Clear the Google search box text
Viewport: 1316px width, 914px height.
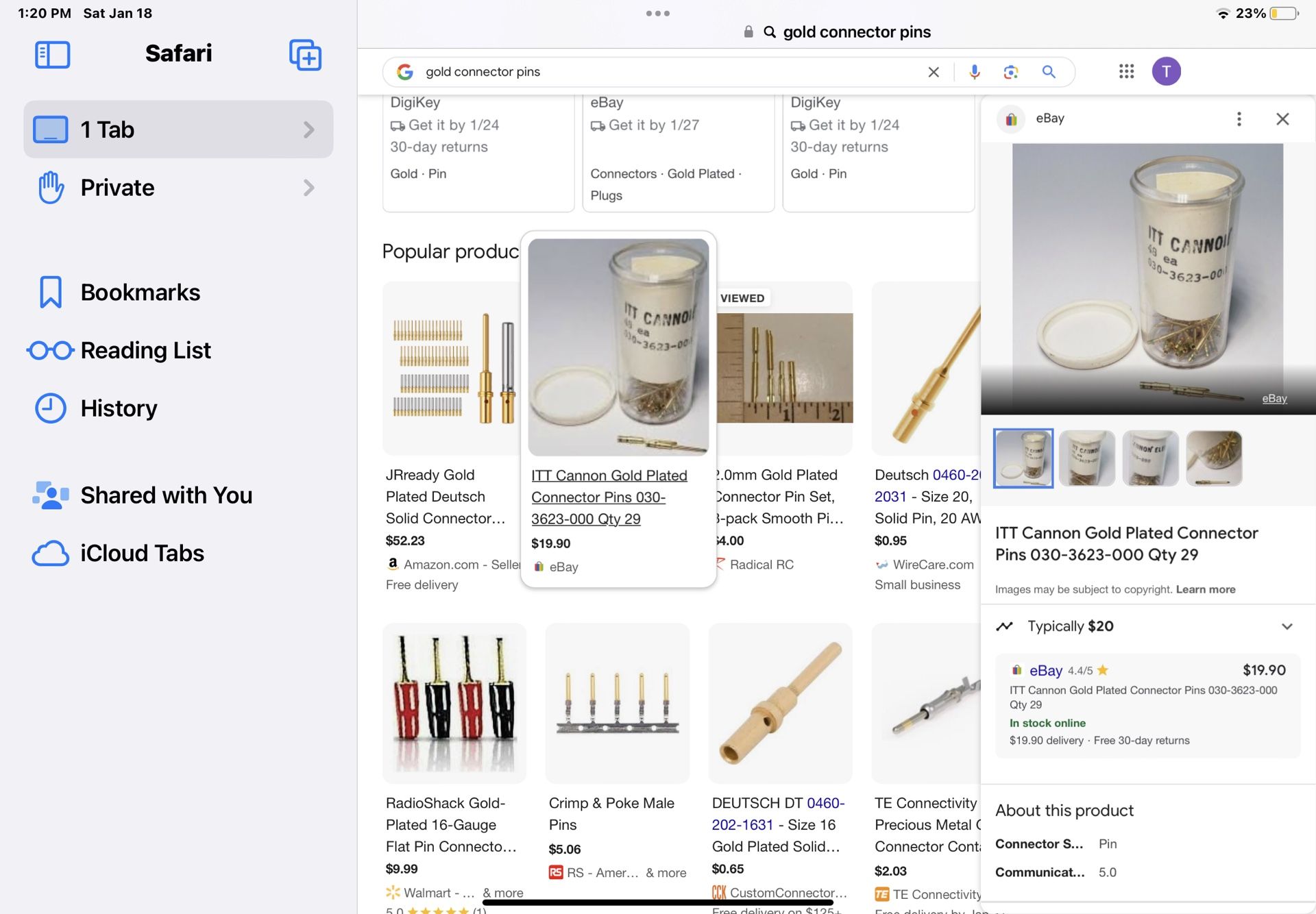(x=933, y=72)
